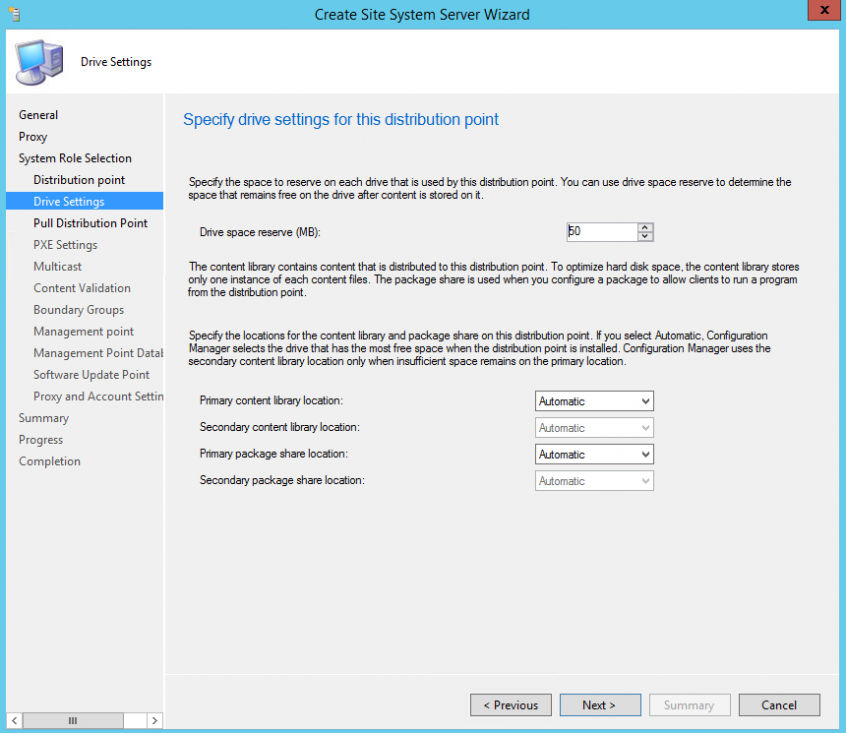Click the Next button

click(x=600, y=704)
